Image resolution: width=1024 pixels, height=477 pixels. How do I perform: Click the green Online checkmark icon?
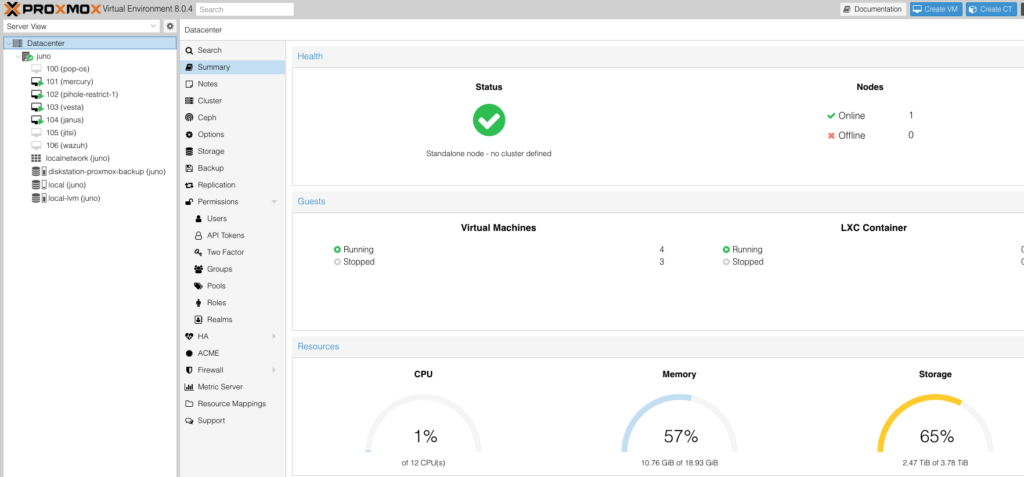point(831,116)
